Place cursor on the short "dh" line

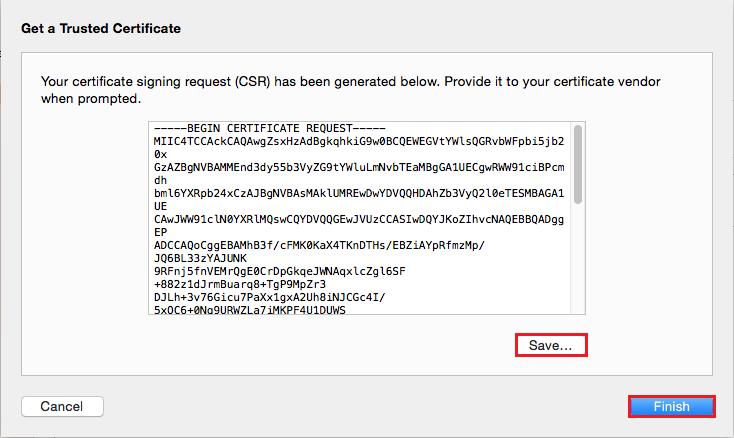161,180
